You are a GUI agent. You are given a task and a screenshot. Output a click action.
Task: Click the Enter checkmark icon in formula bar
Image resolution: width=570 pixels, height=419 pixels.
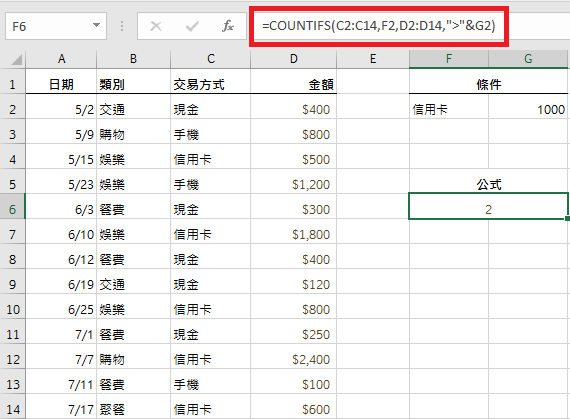192,26
